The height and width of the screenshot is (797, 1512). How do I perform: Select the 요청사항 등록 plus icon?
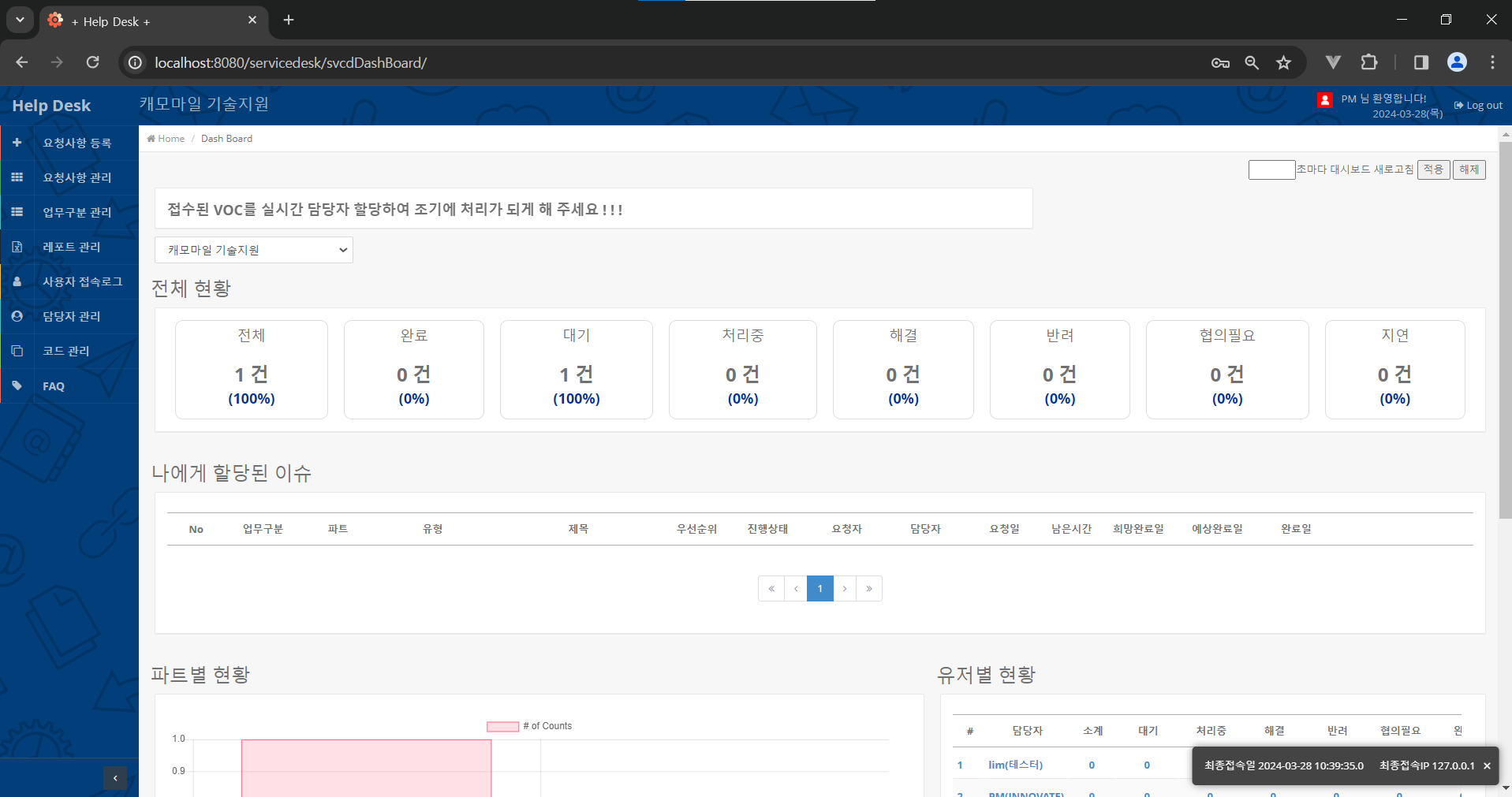17,143
